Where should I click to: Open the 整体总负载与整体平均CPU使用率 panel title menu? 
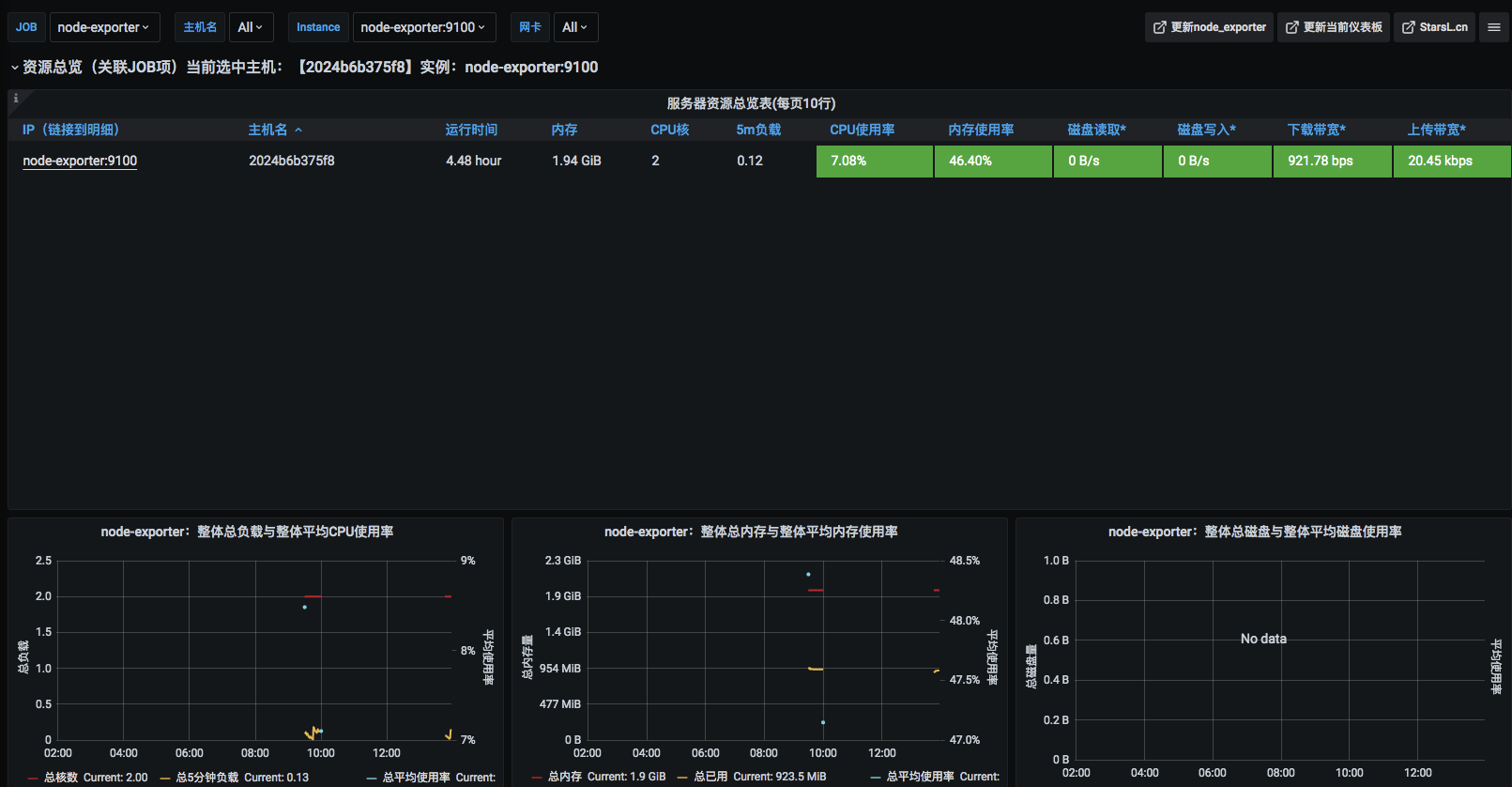(x=247, y=532)
